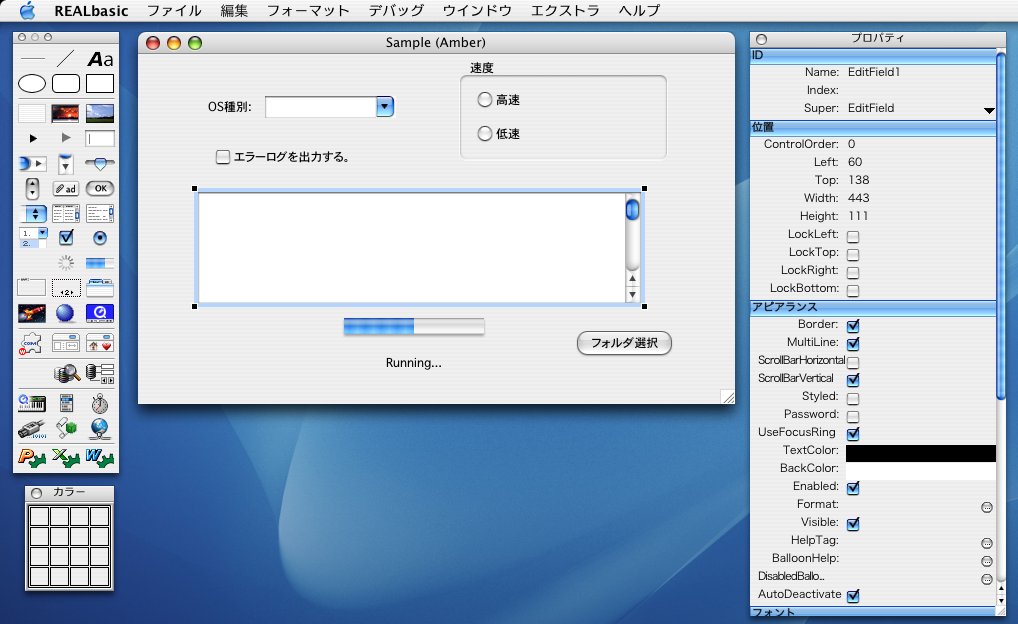The width and height of the screenshot is (1018, 624).
Task: Select the radio button control tool
Action: coord(99,238)
